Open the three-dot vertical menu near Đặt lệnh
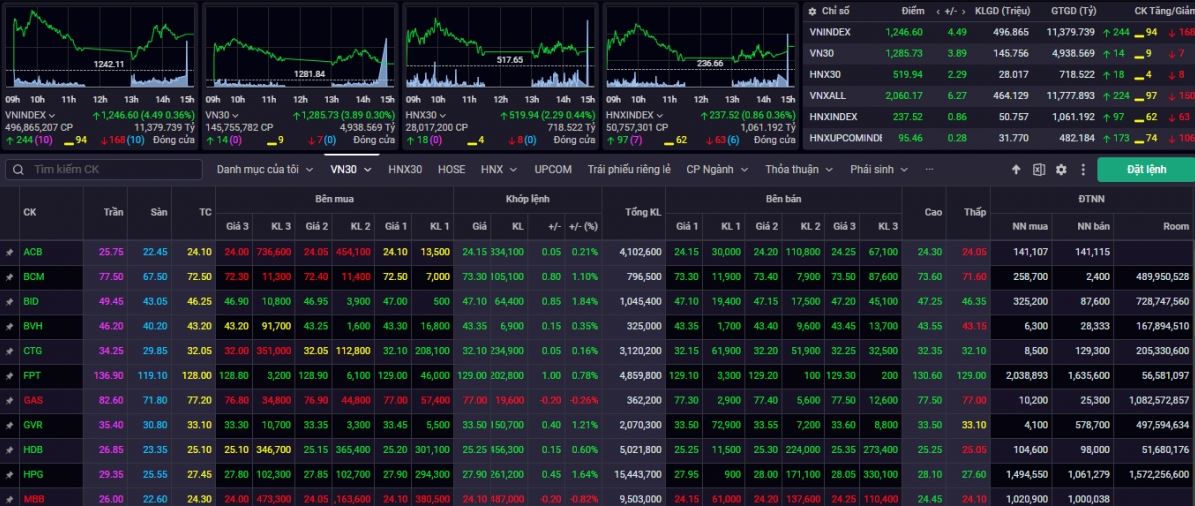 click(x=1082, y=170)
